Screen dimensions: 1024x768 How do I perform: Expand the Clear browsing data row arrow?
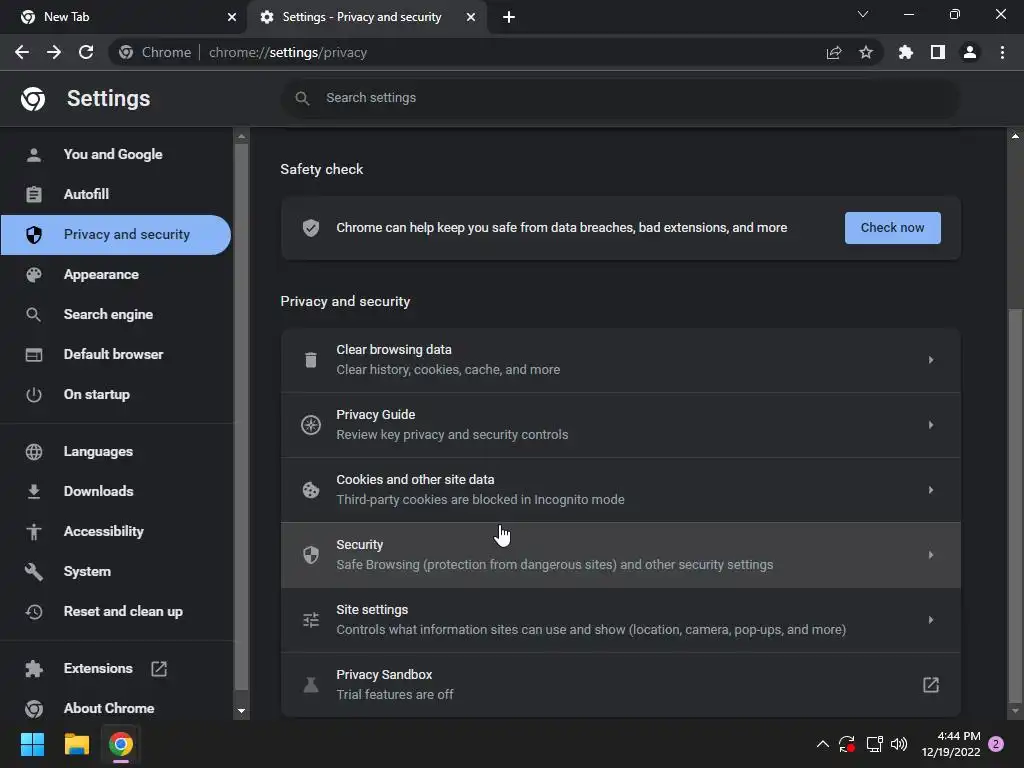(931, 360)
